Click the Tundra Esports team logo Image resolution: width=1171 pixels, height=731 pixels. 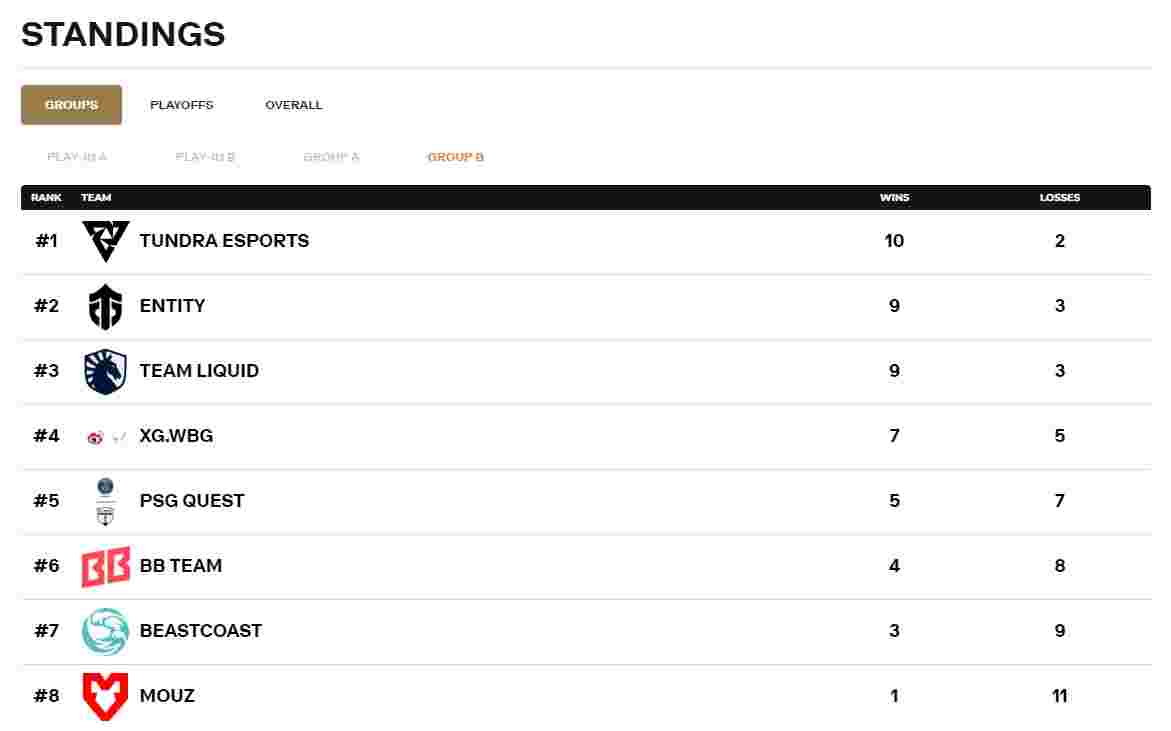(x=105, y=241)
